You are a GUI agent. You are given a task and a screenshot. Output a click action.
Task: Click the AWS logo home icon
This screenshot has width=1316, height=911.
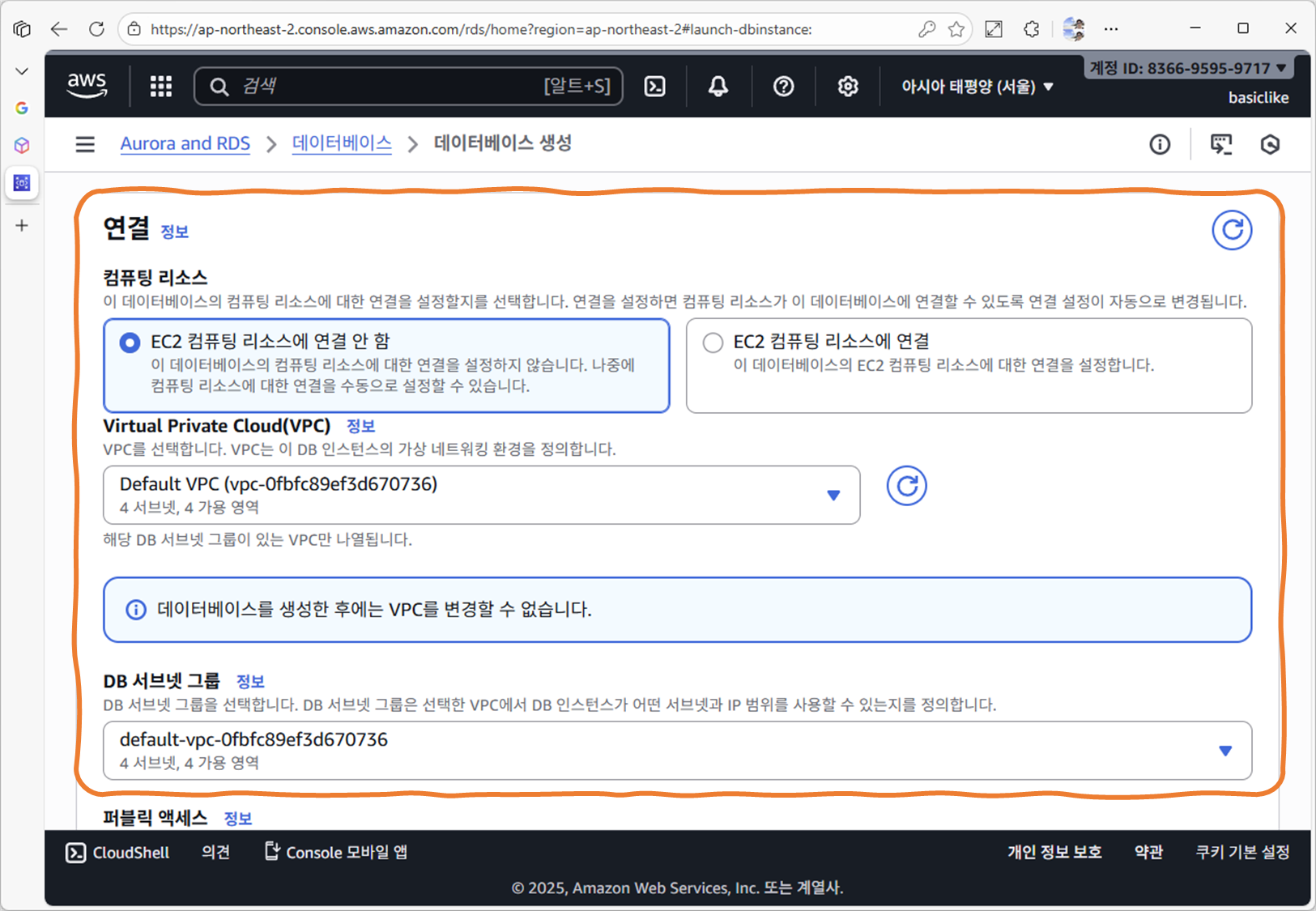point(87,86)
